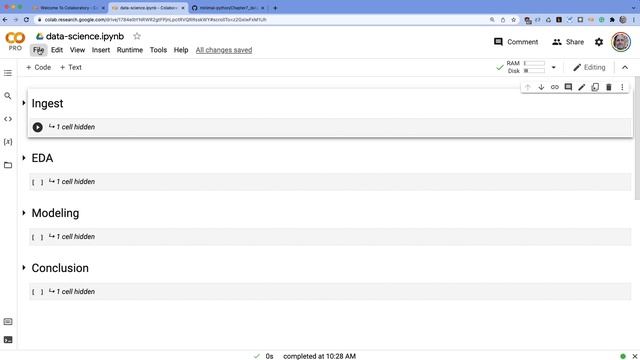Collapse the header with chevron up icon
This screenshot has width=640, height=360.
coord(625,67)
